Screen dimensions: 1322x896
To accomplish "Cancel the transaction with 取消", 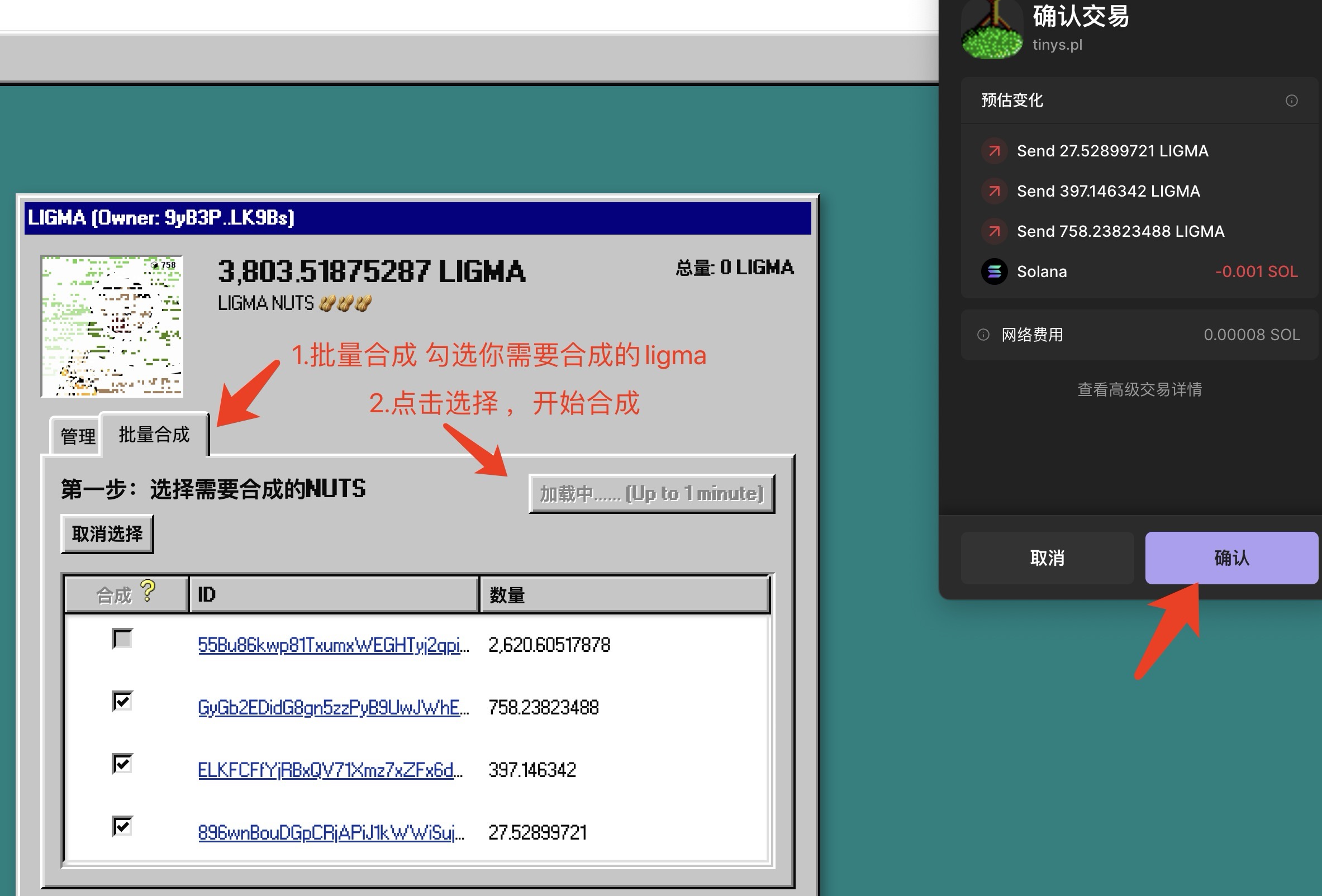I will 1047,557.
